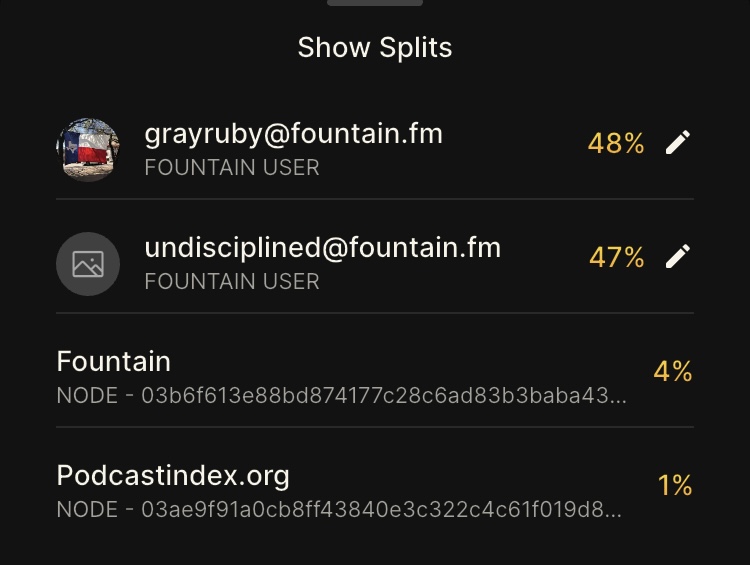Tap the placeholder image avatar icon

[x=88, y=264]
